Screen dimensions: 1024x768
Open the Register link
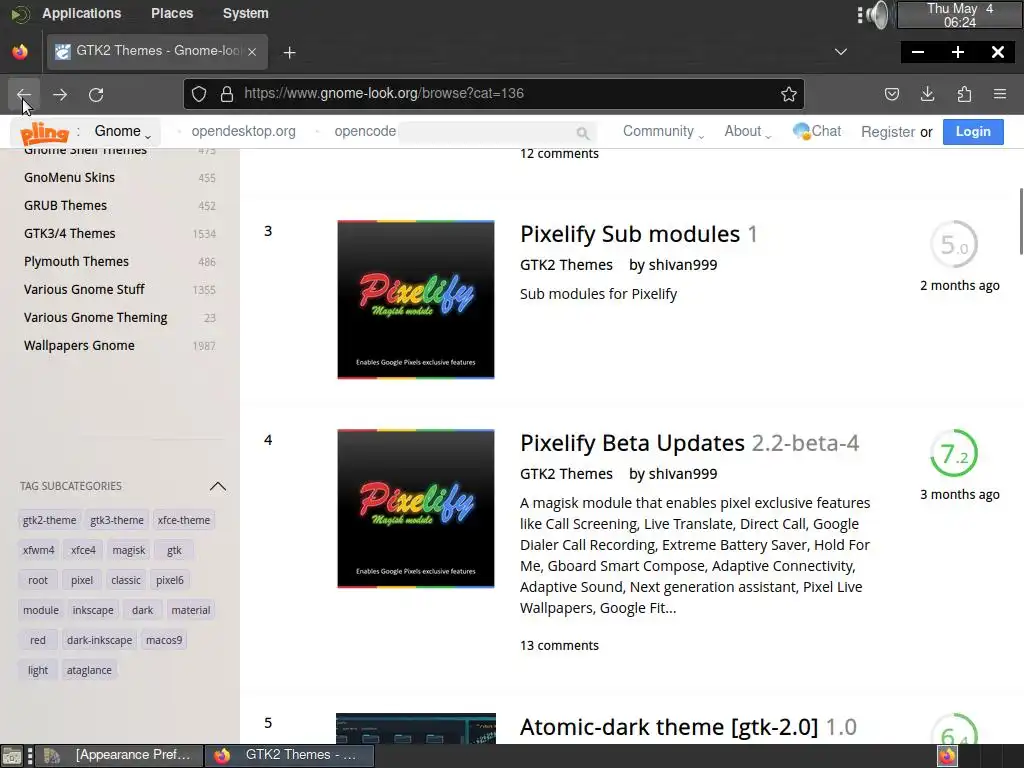click(x=888, y=132)
